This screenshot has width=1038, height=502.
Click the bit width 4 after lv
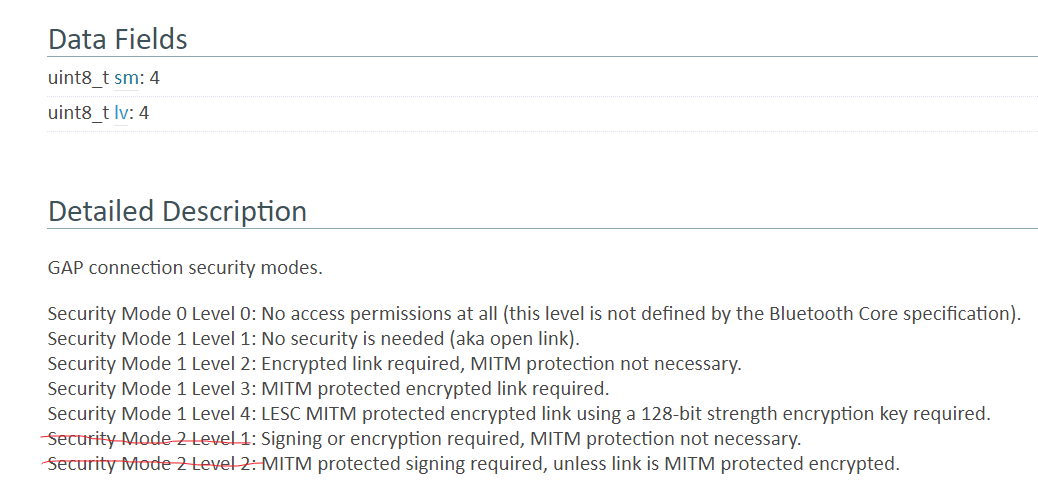pos(144,113)
